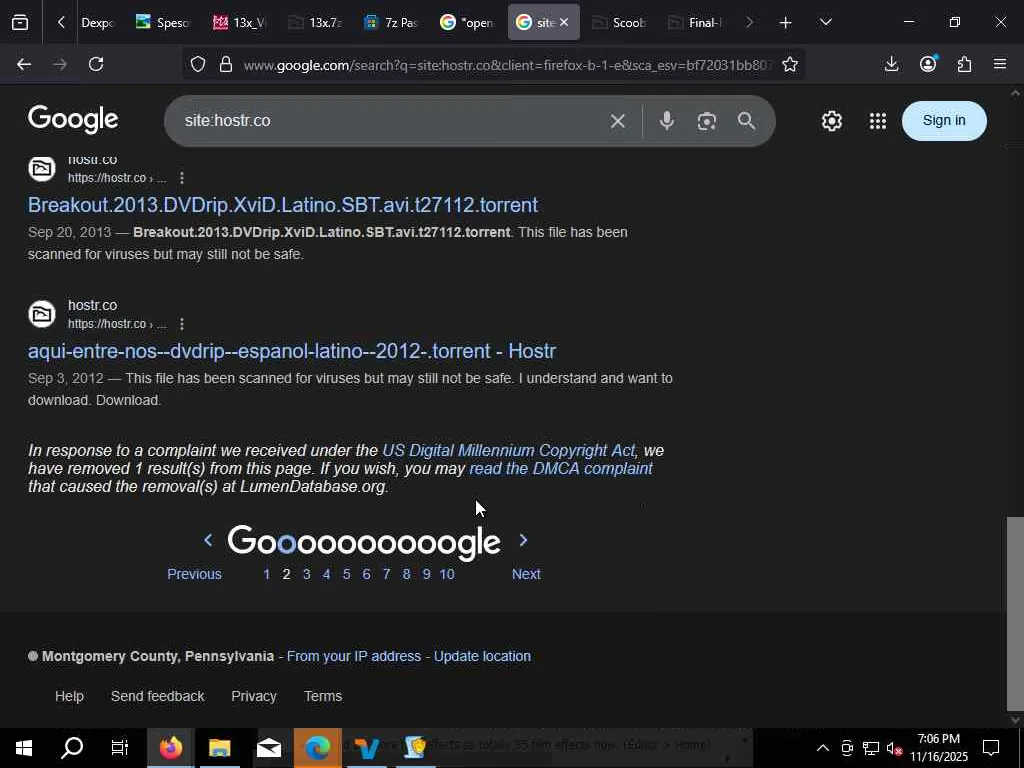Bookmark this page with the star
This screenshot has width=1024, height=768.
[790, 64]
